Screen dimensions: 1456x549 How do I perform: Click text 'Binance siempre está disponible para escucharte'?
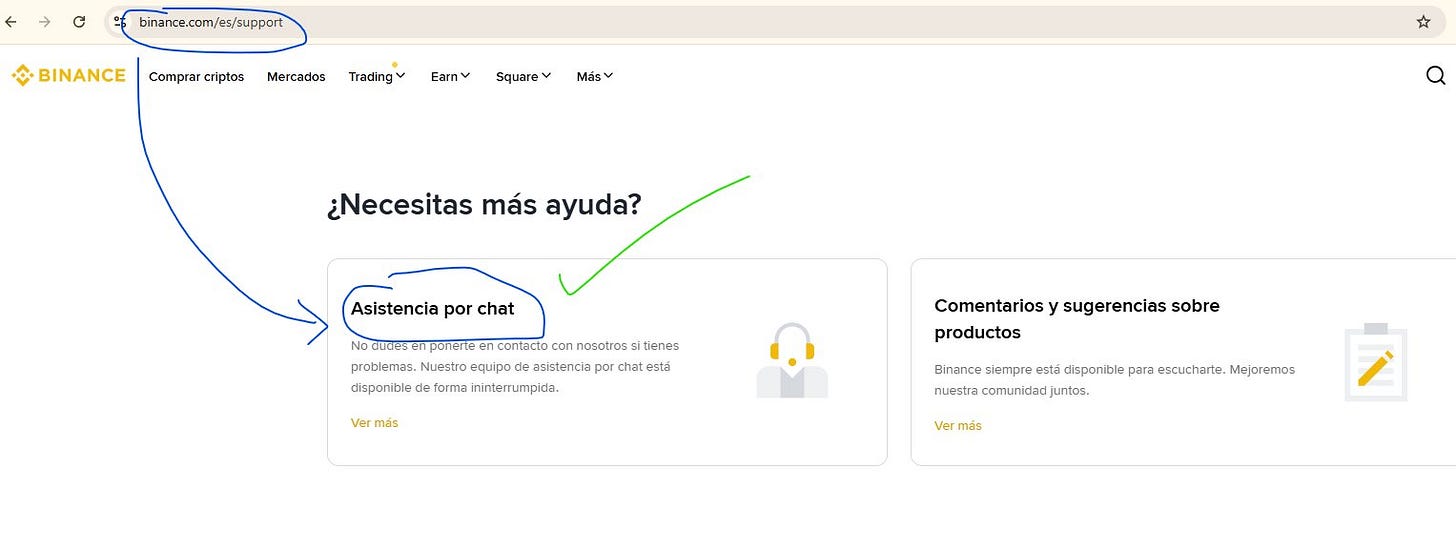click(1078, 369)
